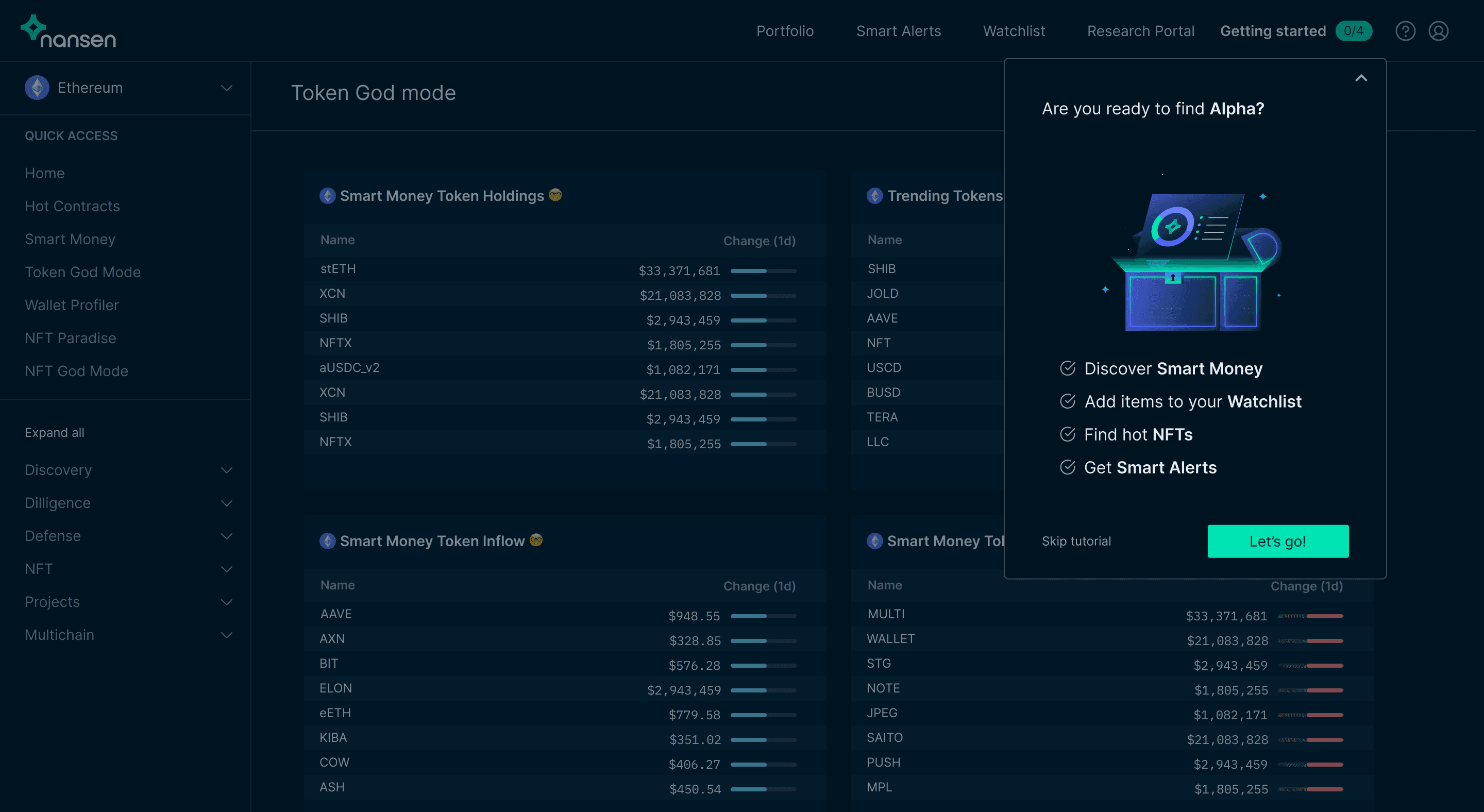1484x812 pixels.
Task: Select the PUSH row in the lower-right table
Action: (x=1112, y=763)
